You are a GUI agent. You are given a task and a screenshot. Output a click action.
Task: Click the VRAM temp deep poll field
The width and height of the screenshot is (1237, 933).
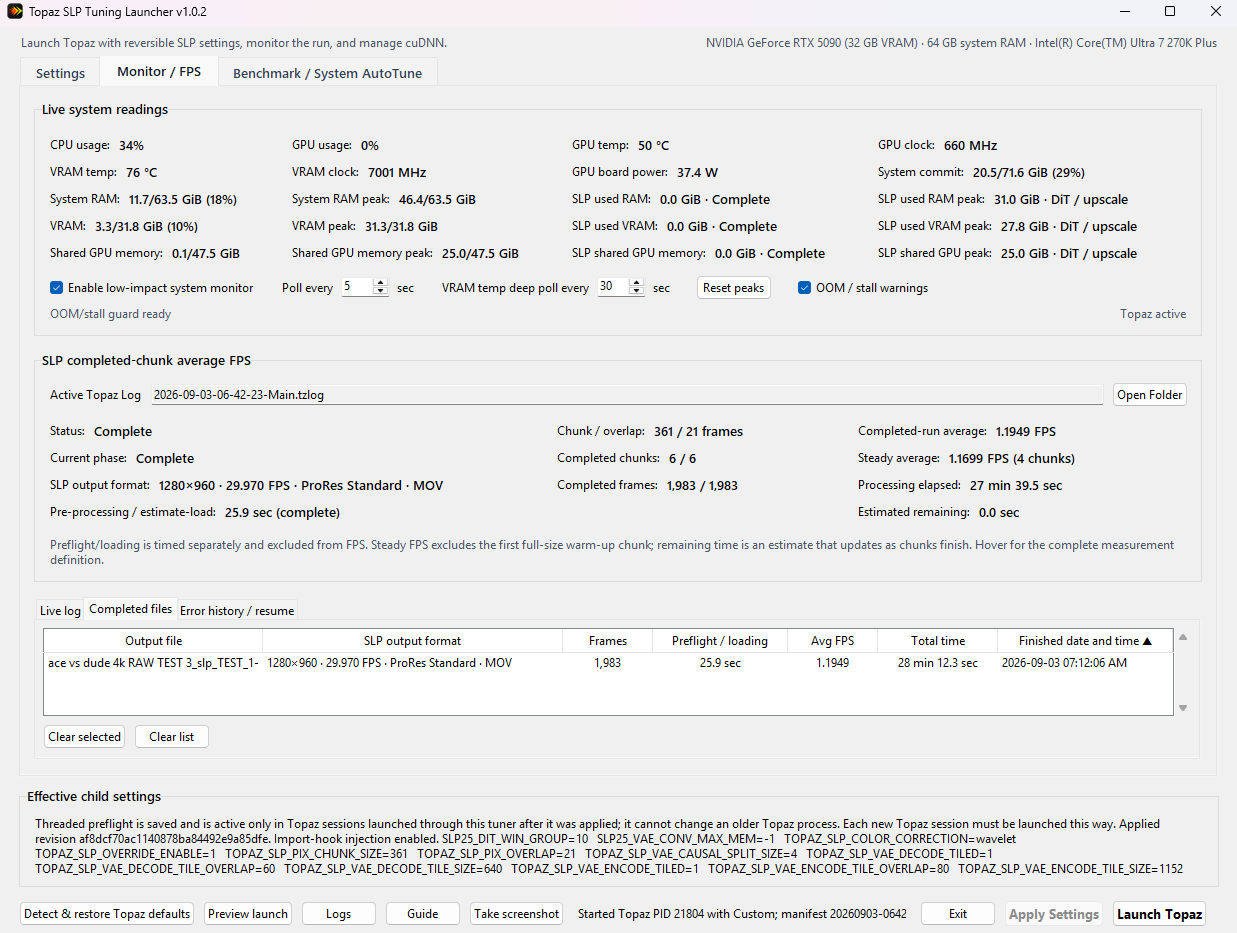[612, 287]
